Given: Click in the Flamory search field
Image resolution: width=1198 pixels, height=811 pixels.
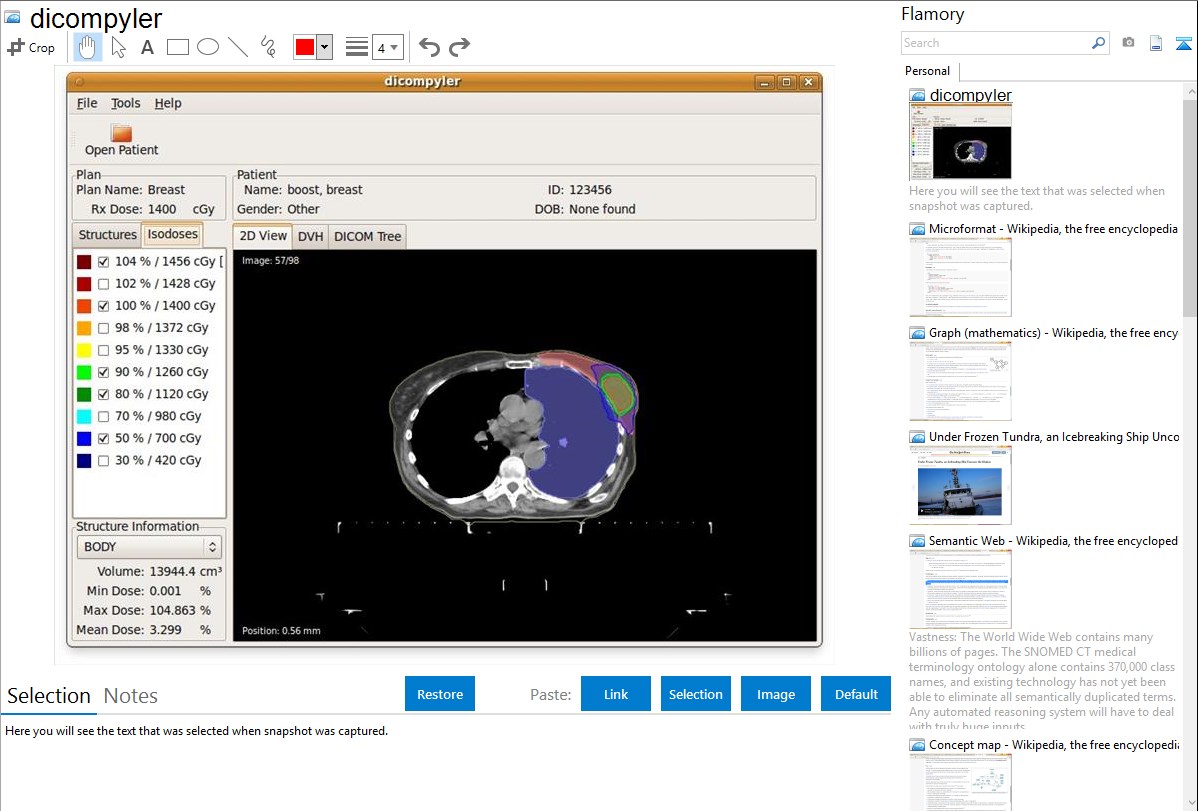Looking at the screenshot, I should (995, 43).
